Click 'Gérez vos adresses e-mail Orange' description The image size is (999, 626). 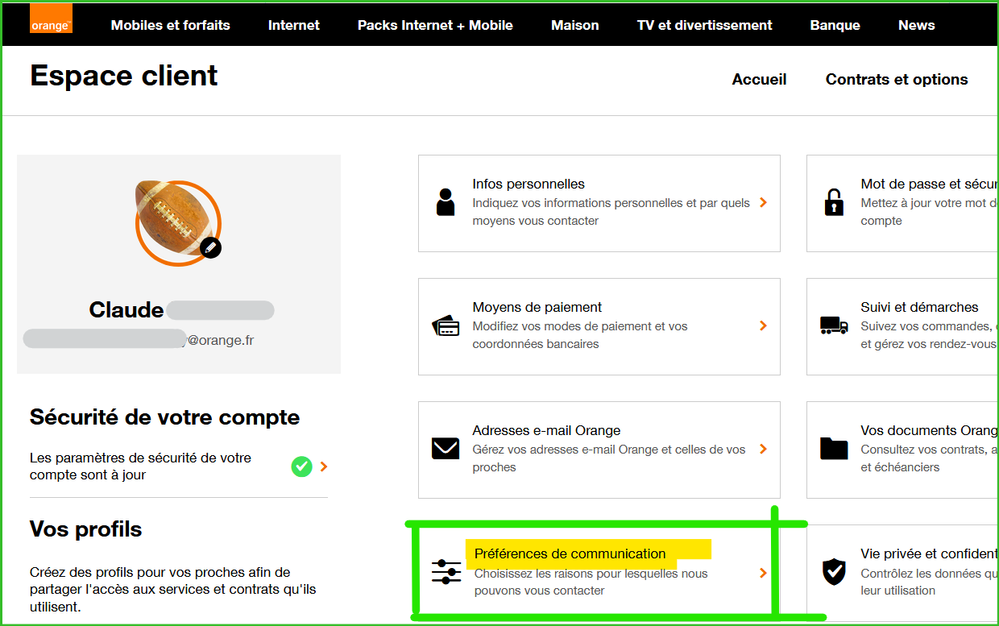(x=608, y=459)
